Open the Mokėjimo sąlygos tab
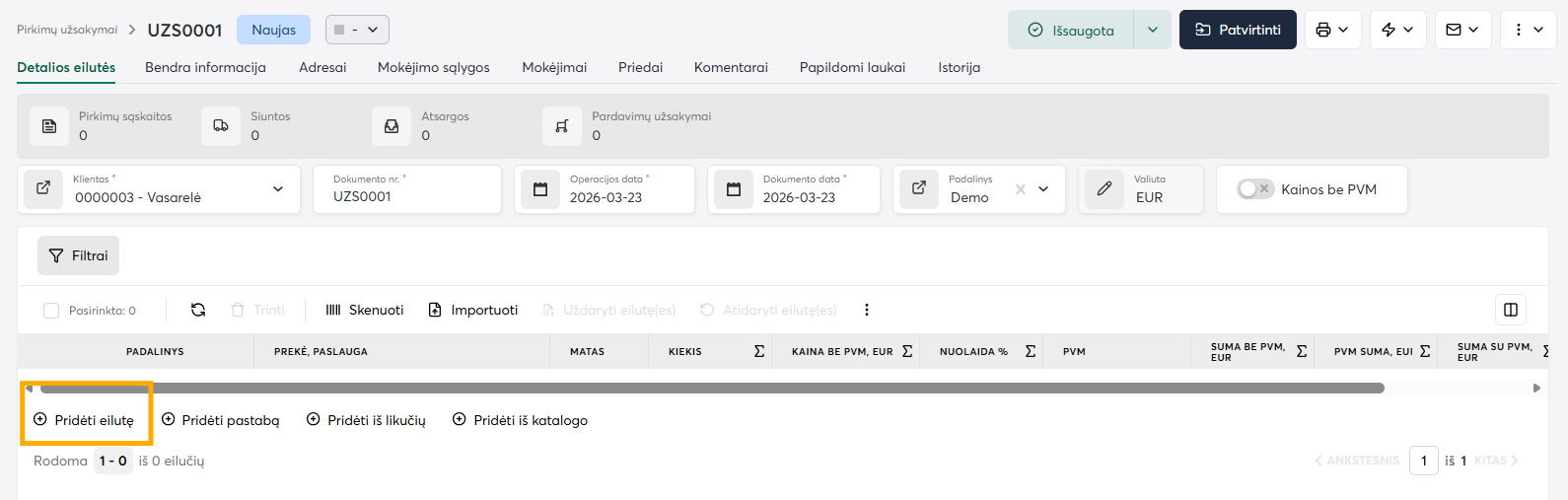Image resolution: width=1568 pixels, height=500 pixels. (x=433, y=67)
